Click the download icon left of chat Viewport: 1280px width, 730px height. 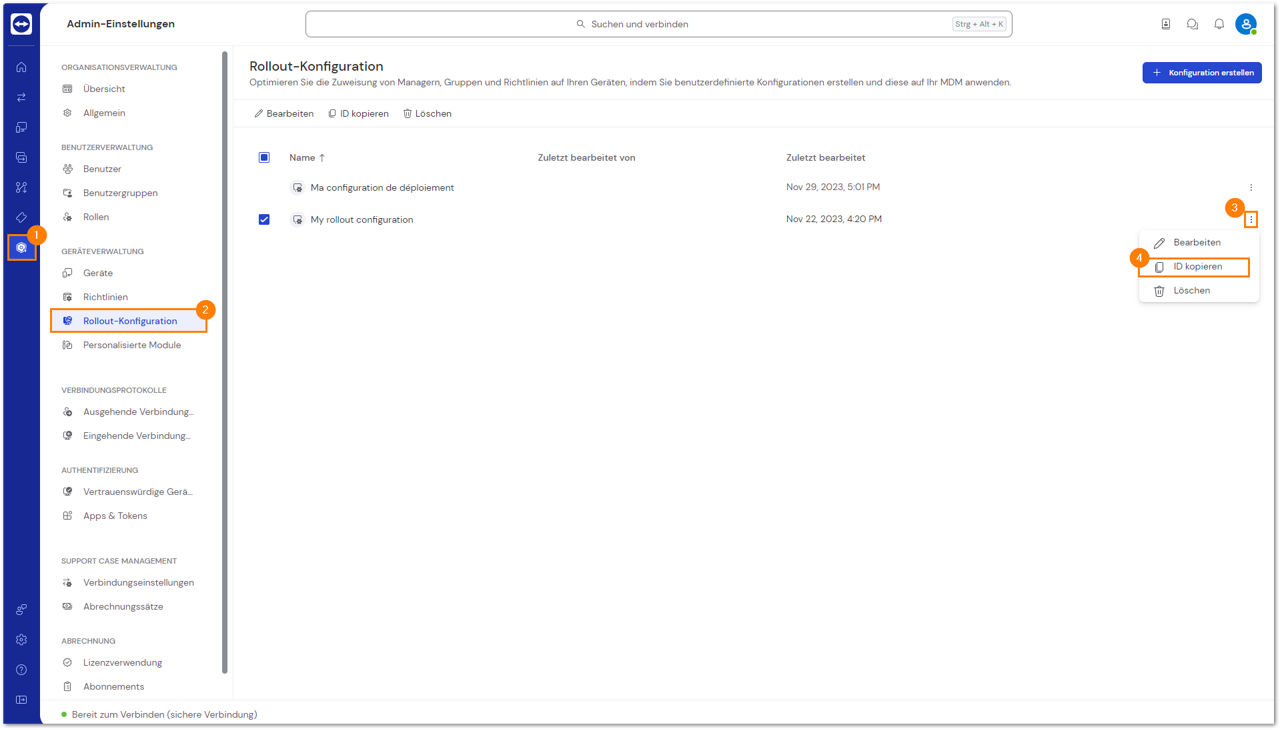[1166, 24]
